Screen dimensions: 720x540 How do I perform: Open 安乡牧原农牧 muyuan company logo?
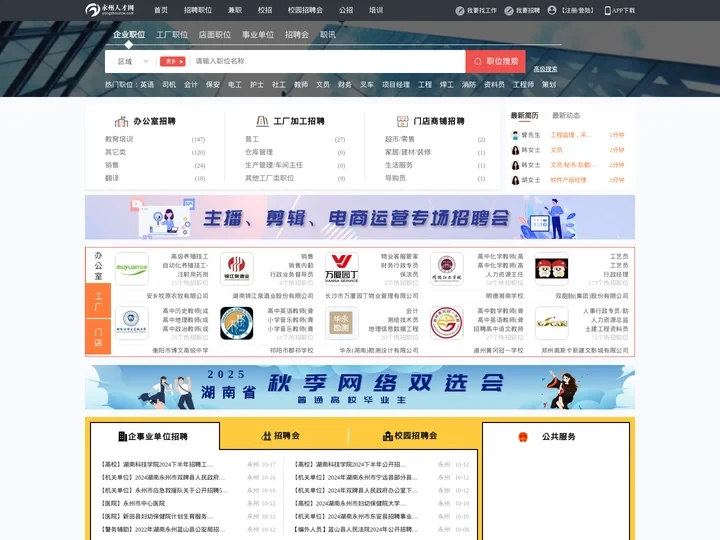(x=132, y=269)
